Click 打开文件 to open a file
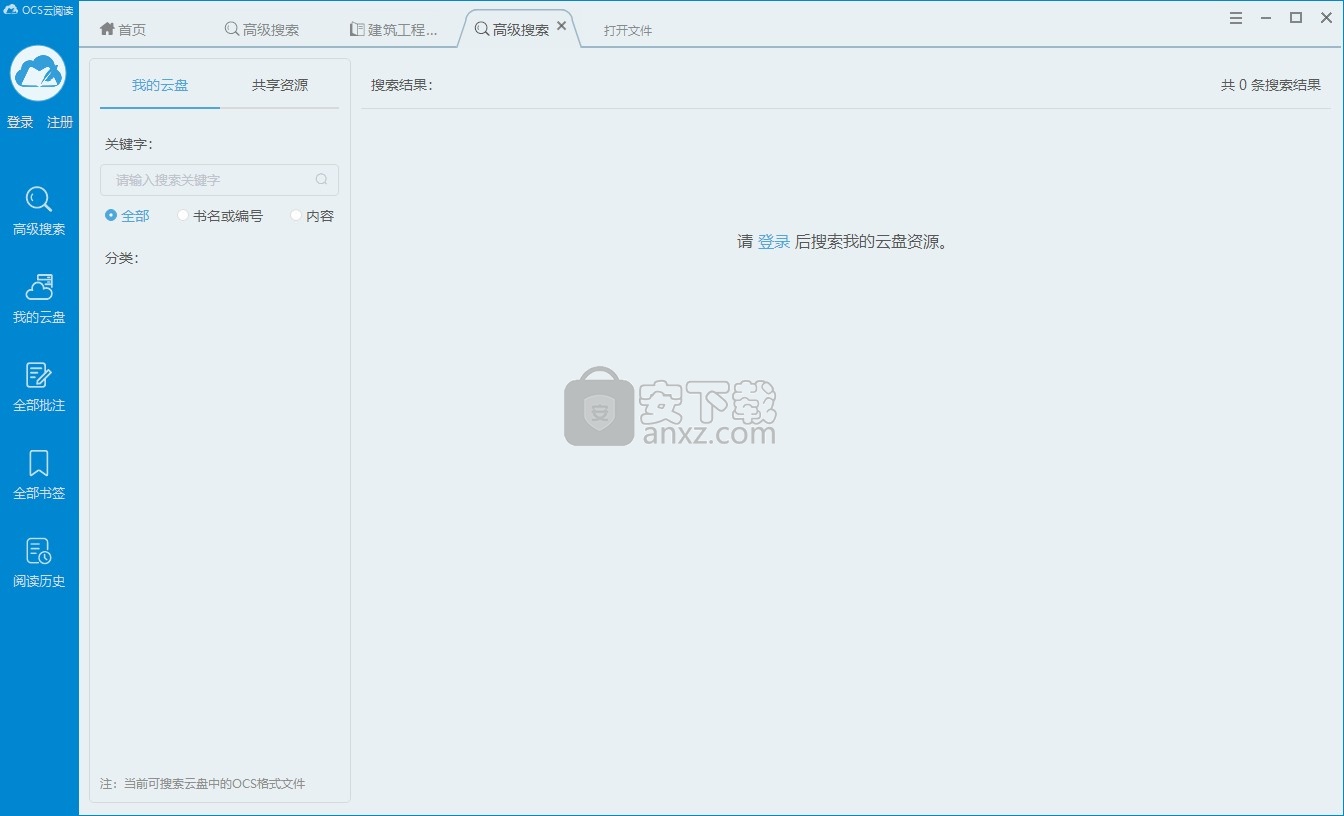 point(628,31)
